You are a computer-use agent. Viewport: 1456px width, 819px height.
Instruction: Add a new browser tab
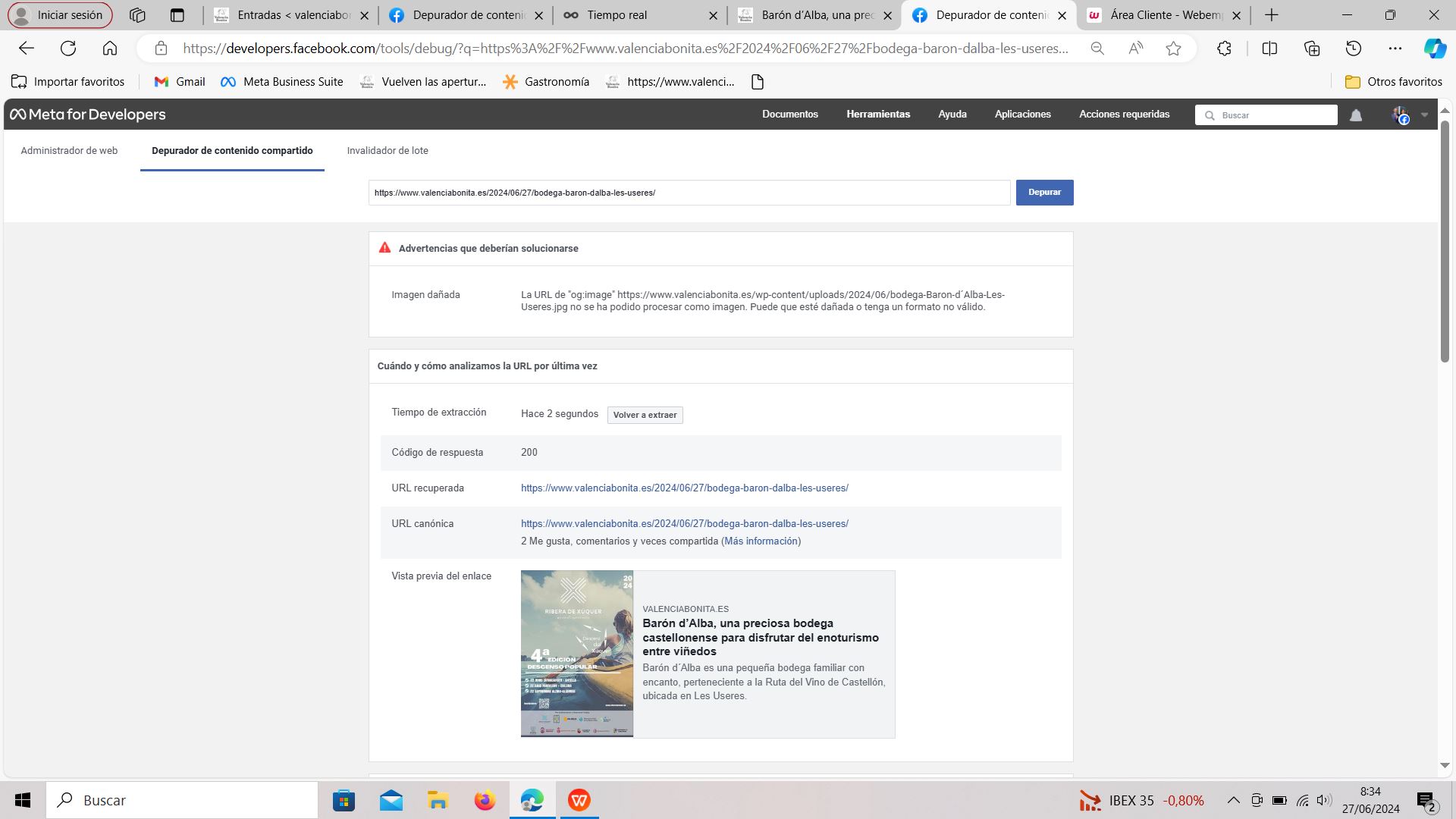tap(1272, 15)
